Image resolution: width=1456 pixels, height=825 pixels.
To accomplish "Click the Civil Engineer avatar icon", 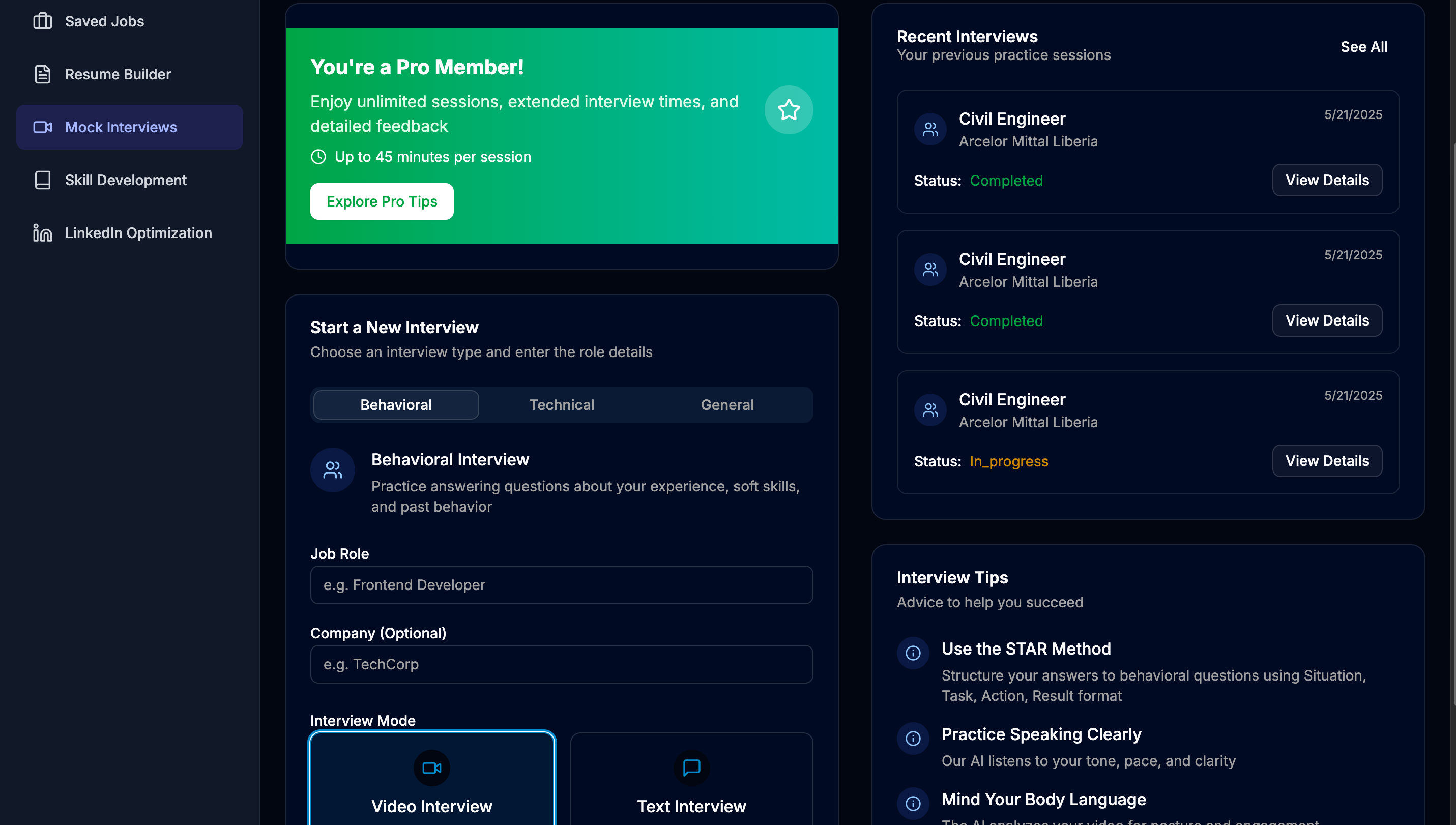I will [x=929, y=129].
